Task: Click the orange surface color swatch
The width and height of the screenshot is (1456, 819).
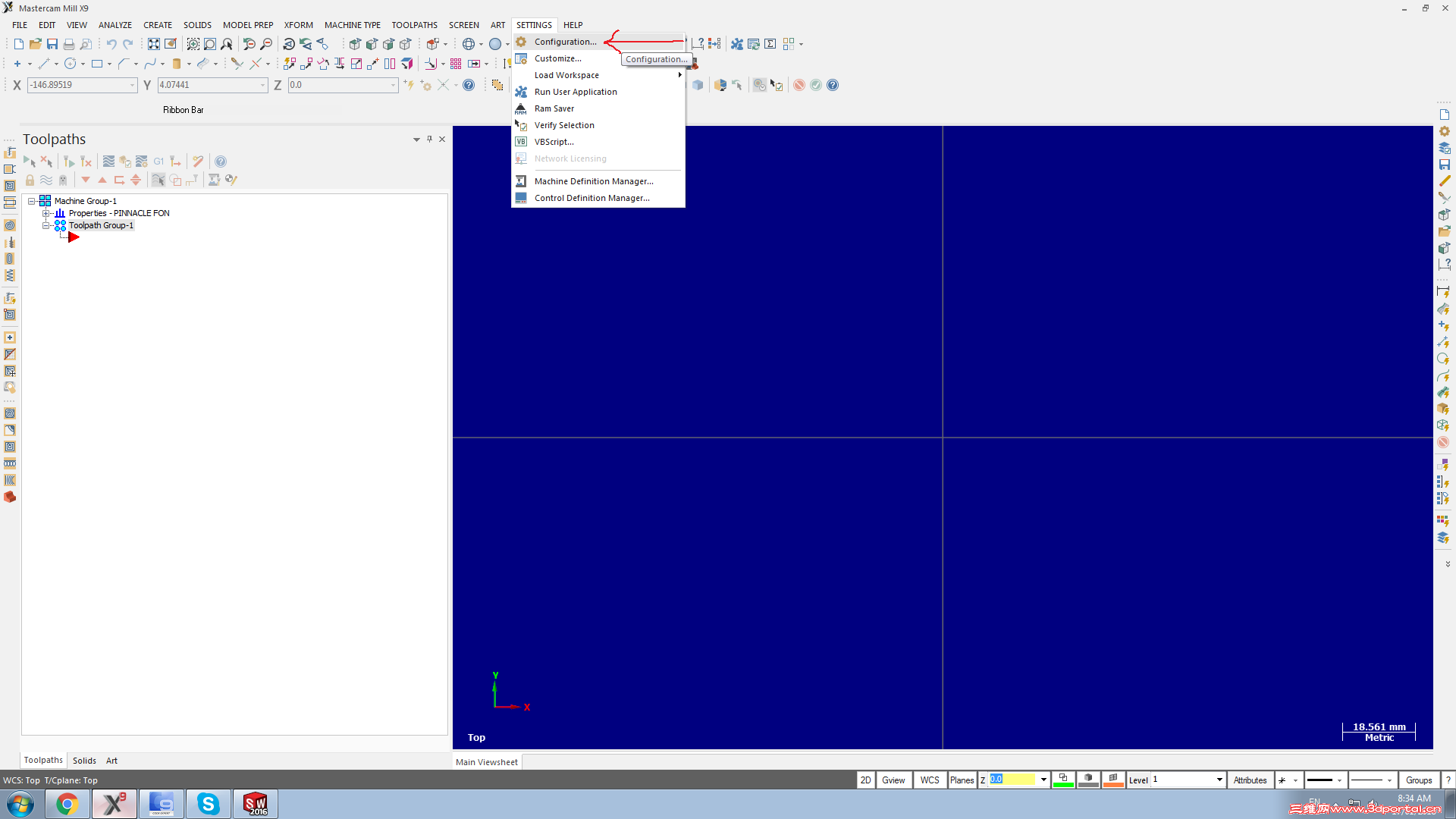Action: (1113, 780)
